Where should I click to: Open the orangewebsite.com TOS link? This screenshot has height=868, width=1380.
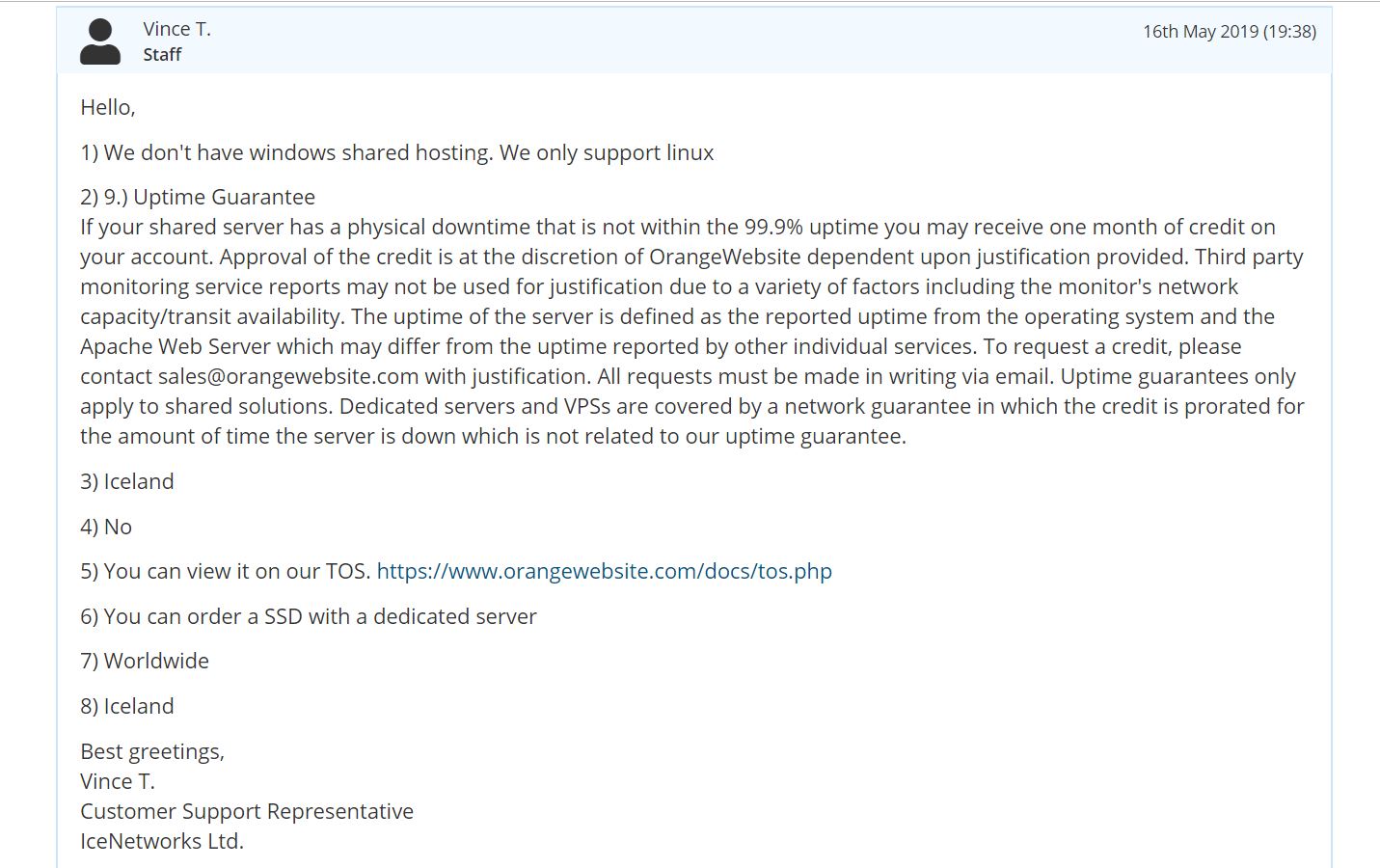tap(604, 571)
